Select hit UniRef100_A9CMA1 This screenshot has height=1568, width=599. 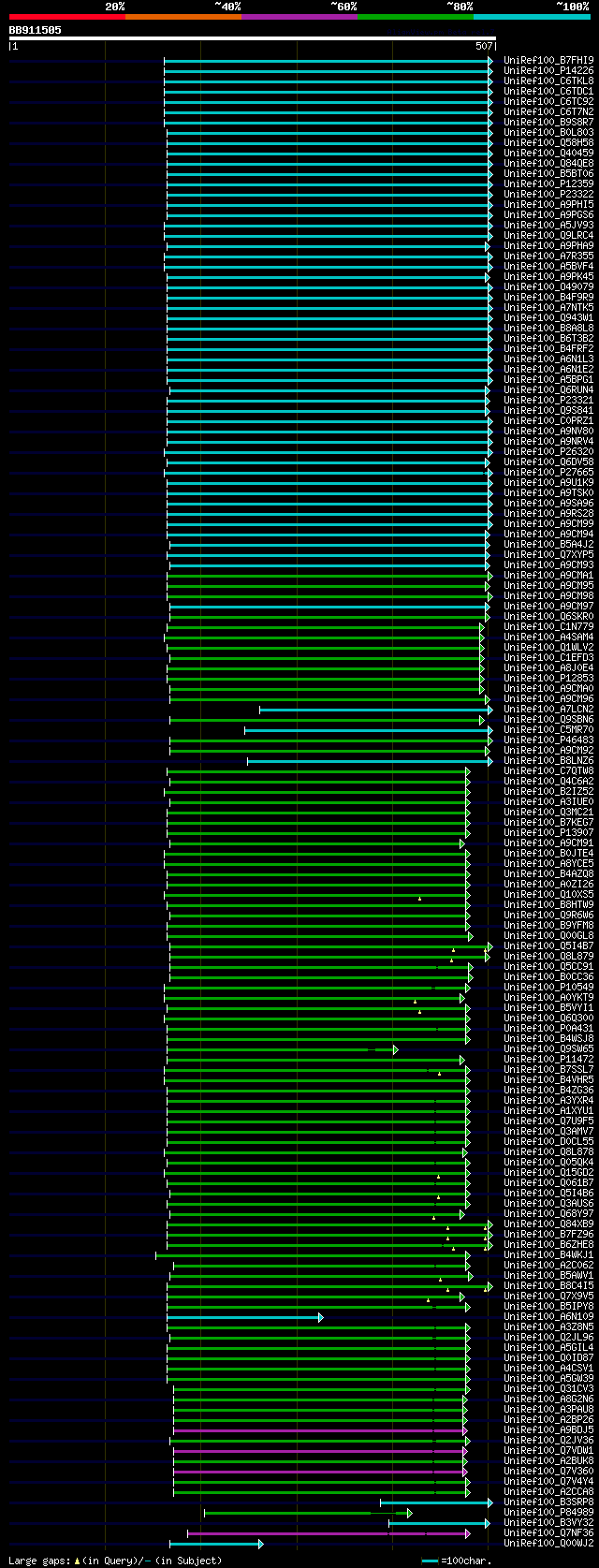(x=548, y=575)
